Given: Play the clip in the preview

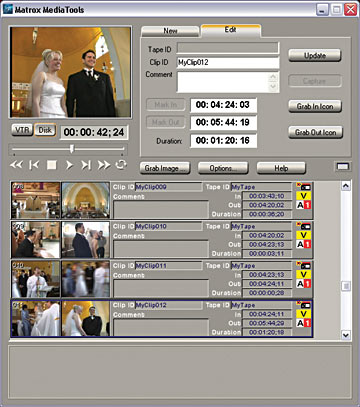Looking at the screenshot, I should [x=69, y=165].
